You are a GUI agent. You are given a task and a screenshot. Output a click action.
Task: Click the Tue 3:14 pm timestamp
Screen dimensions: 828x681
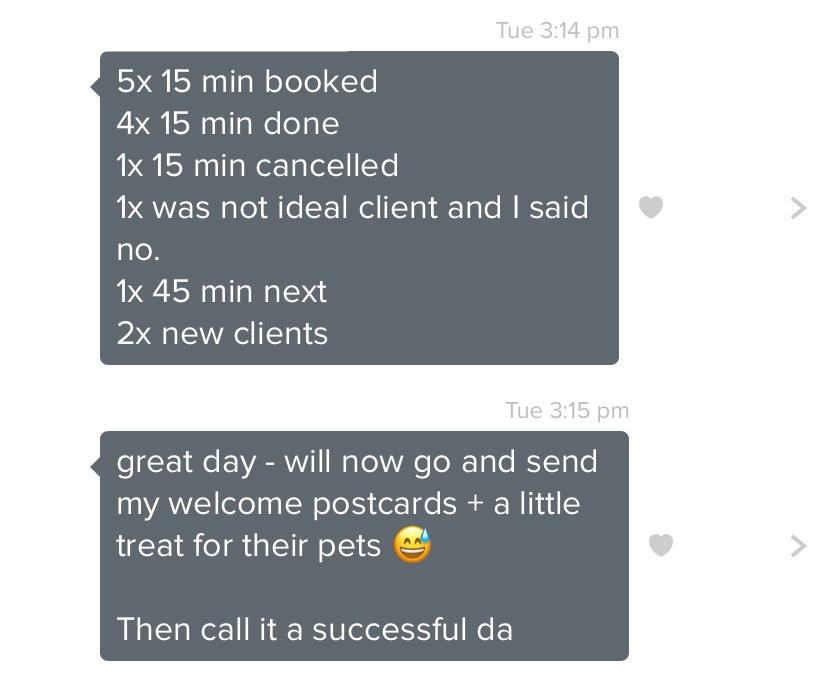[x=558, y=31]
